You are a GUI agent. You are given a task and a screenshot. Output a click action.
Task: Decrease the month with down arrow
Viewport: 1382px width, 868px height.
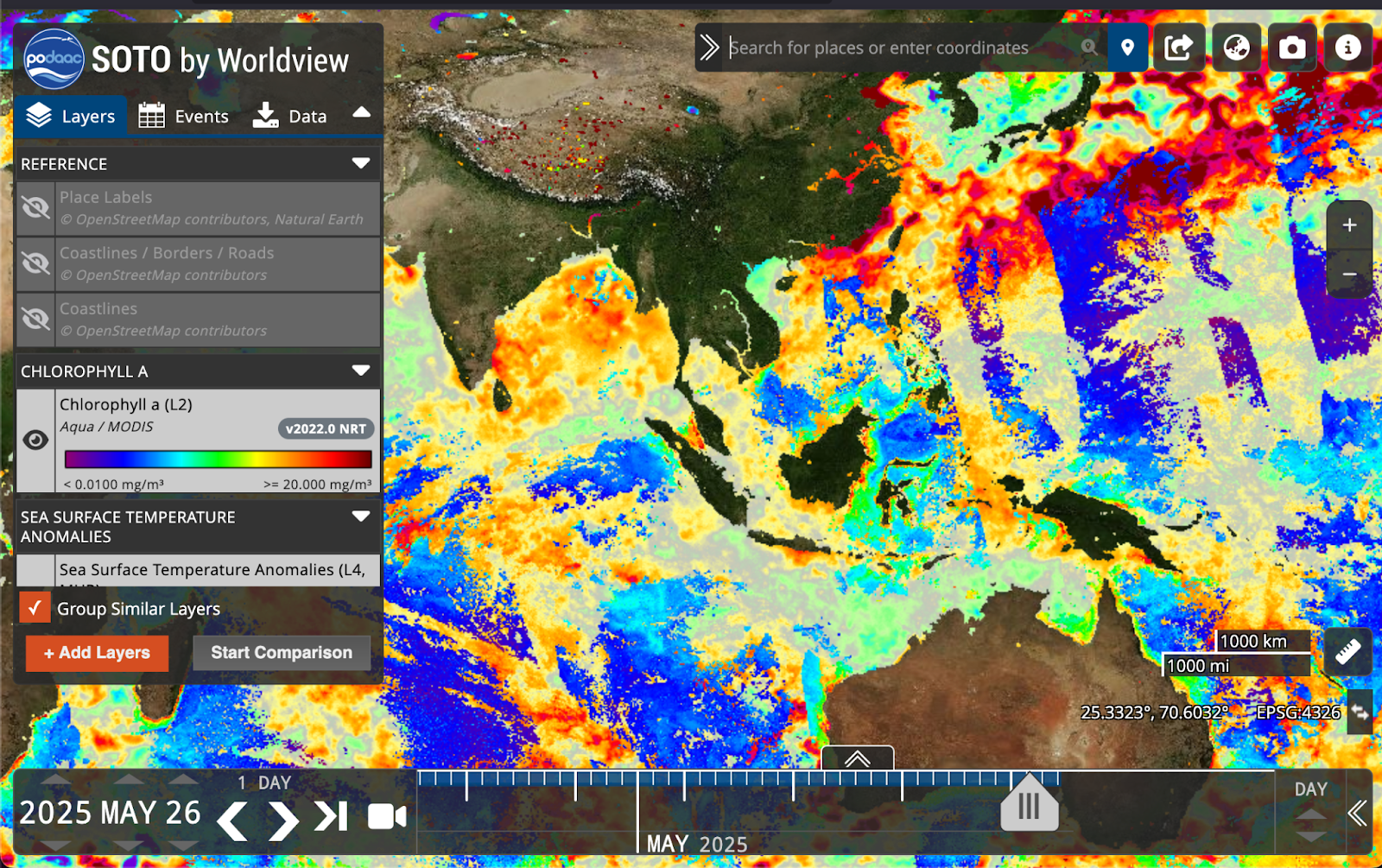(128, 845)
